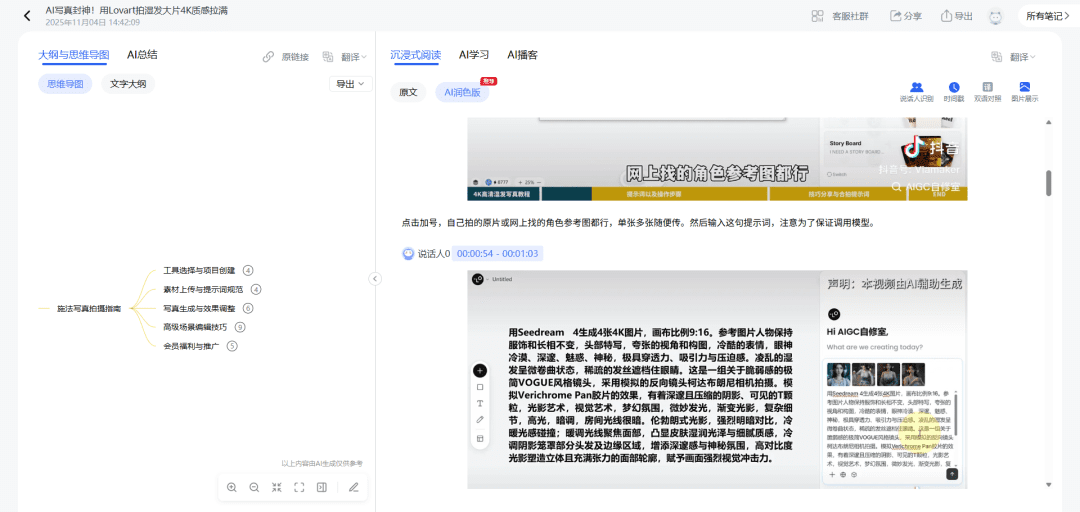Zoom out of the mind map
Screen dimensions: 1080x512
[x=254, y=487]
